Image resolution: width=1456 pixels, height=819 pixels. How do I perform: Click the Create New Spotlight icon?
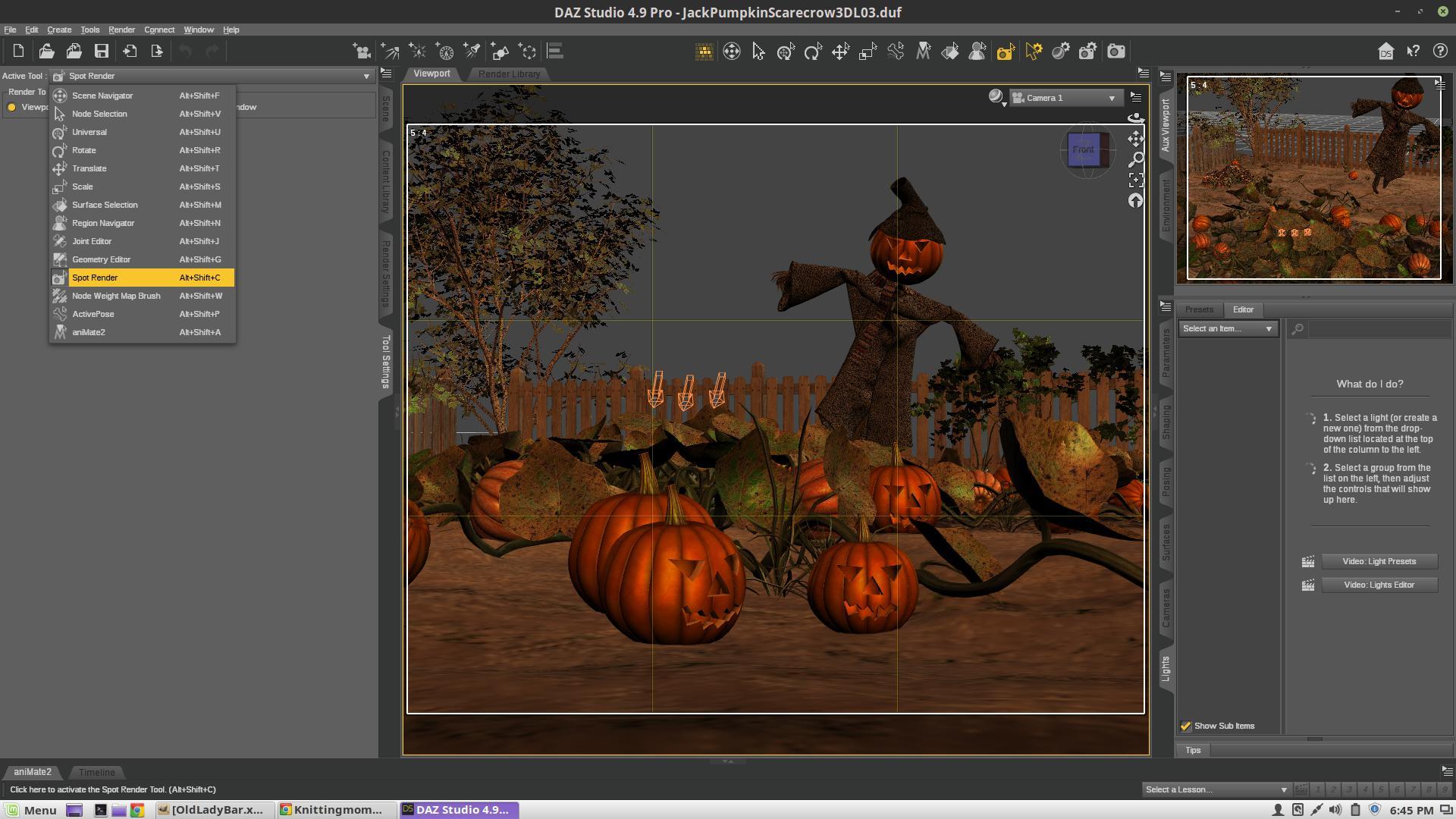click(472, 52)
